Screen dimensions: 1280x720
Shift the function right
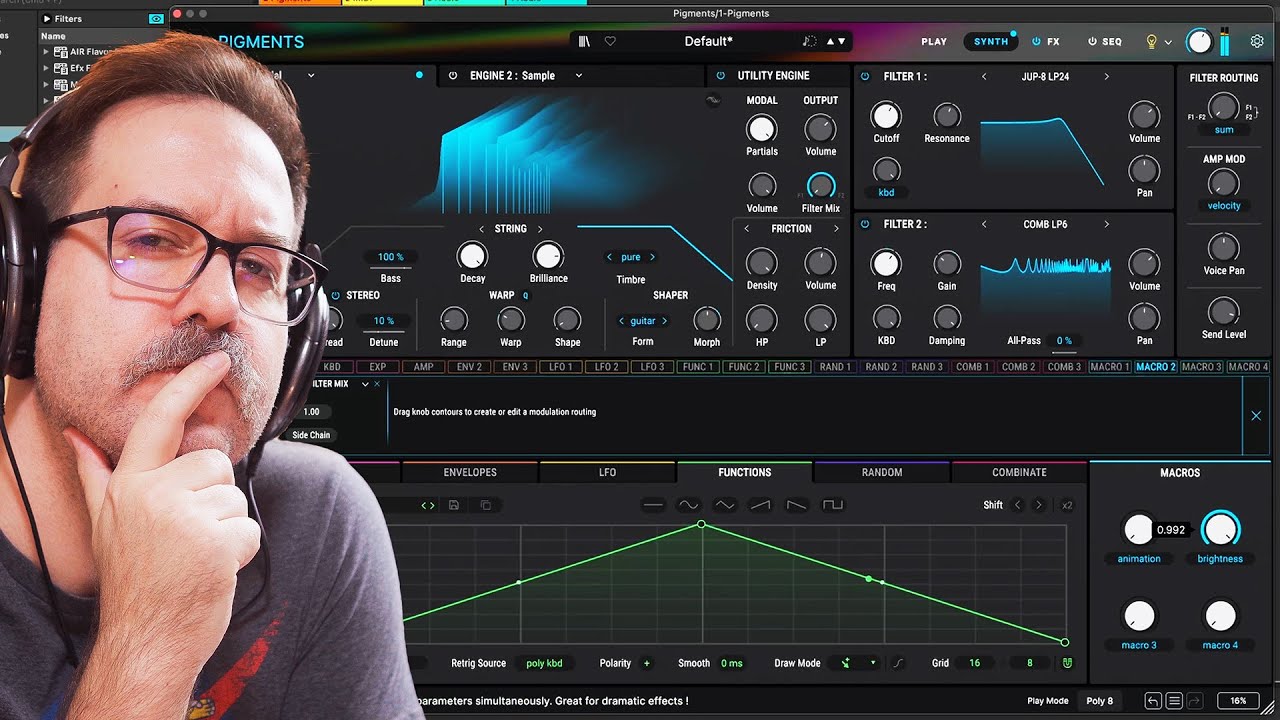click(1039, 505)
